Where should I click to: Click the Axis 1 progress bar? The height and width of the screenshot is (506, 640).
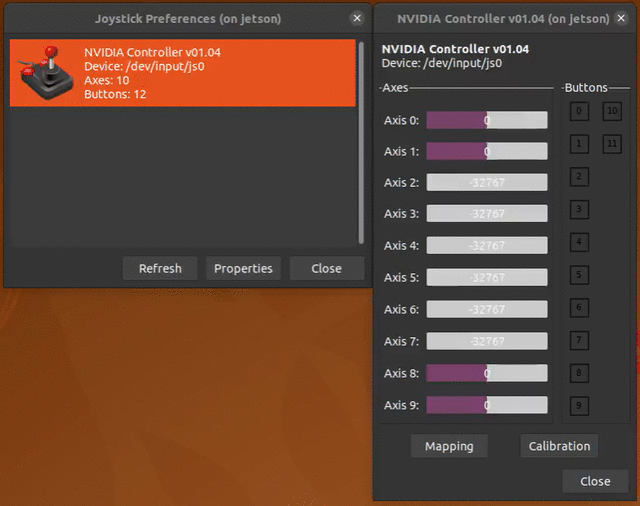tap(487, 151)
